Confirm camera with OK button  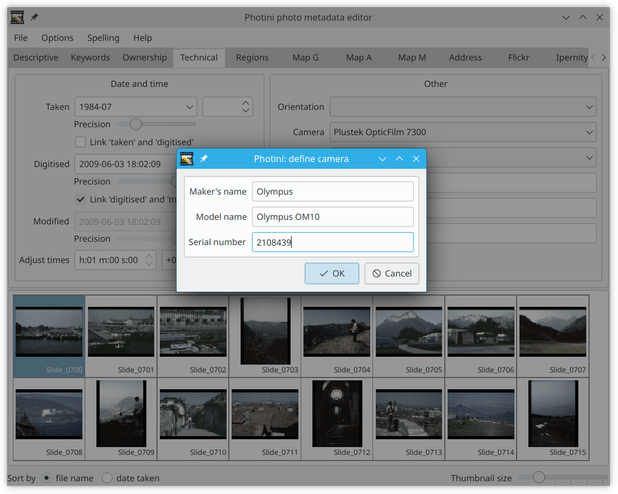point(332,273)
